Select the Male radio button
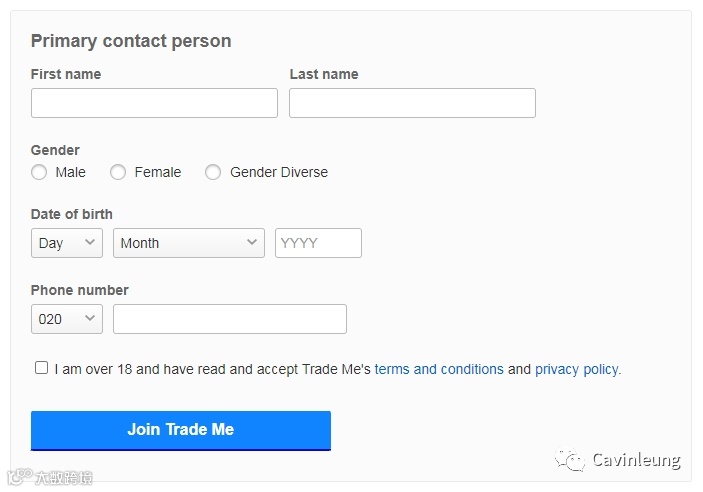703x492 pixels. tap(39, 172)
